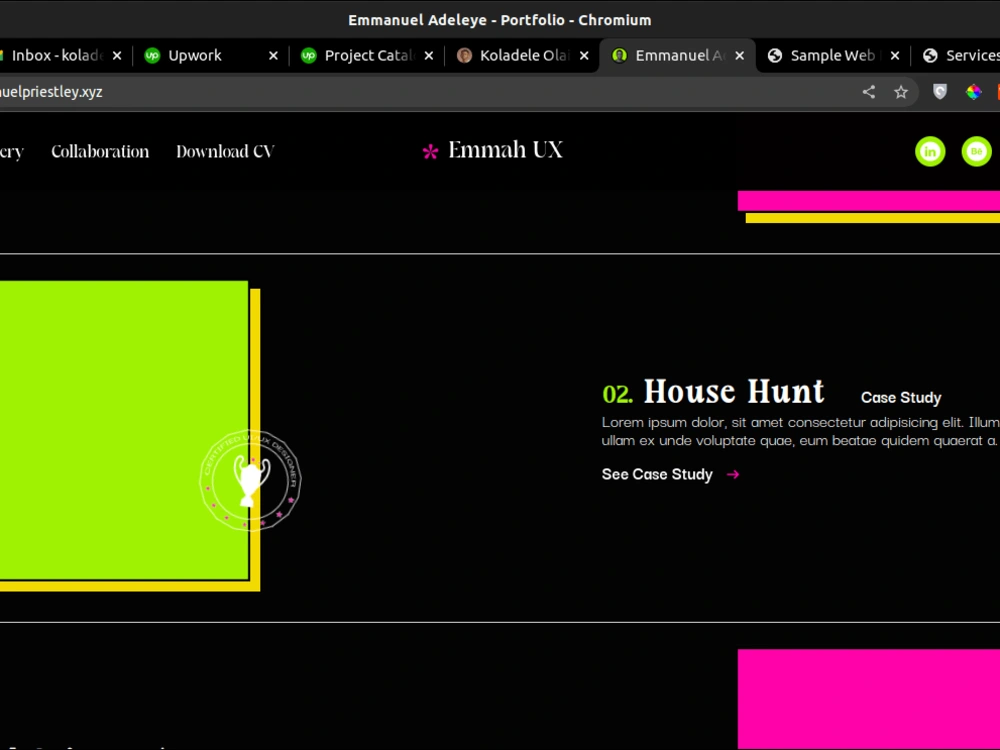Click the 02. project number
The height and width of the screenshot is (750, 1000).
pos(617,394)
